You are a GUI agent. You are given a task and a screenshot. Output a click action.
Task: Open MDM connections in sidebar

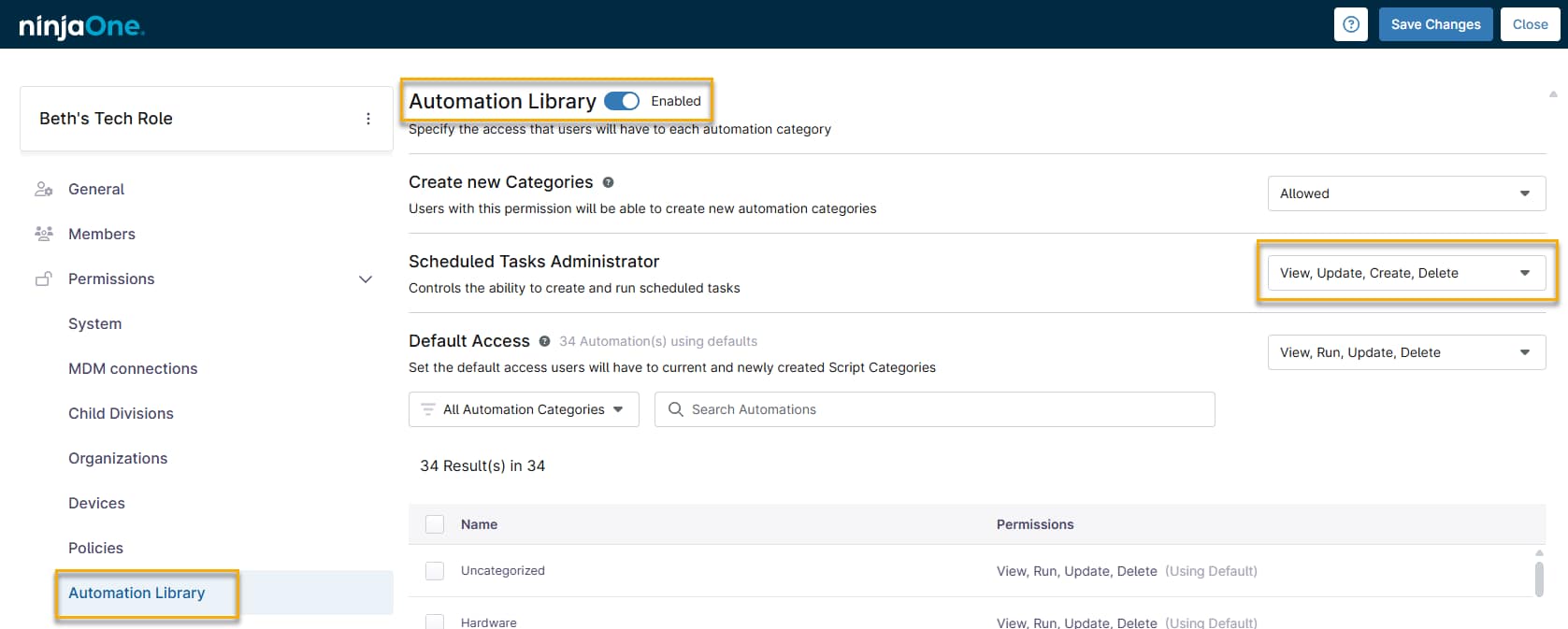click(133, 368)
